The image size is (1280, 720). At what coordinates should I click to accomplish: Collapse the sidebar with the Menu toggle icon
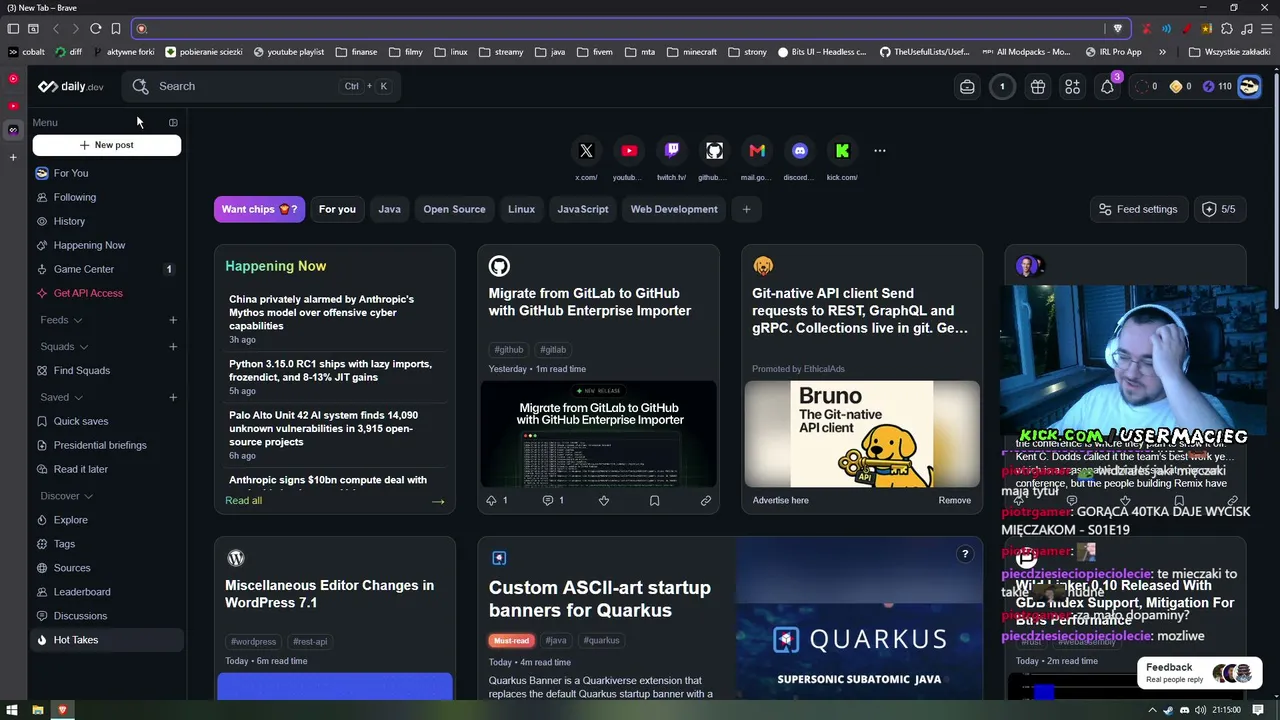click(x=173, y=123)
